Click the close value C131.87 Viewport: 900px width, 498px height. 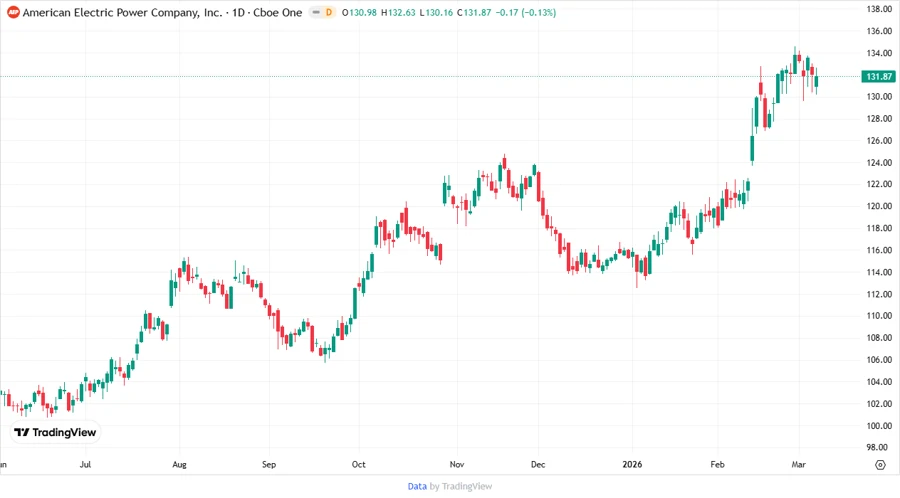point(474,13)
